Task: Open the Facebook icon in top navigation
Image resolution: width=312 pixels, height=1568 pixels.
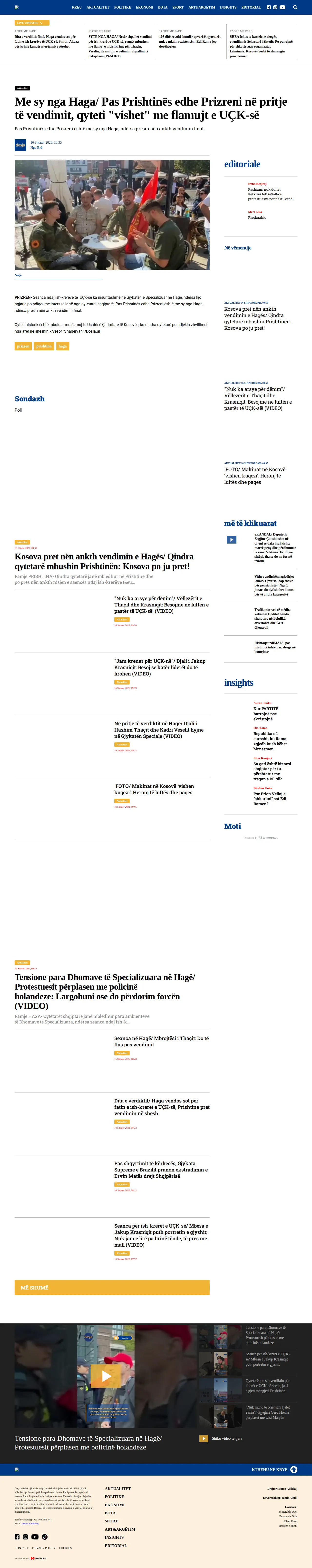Action: click(x=269, y=7)
